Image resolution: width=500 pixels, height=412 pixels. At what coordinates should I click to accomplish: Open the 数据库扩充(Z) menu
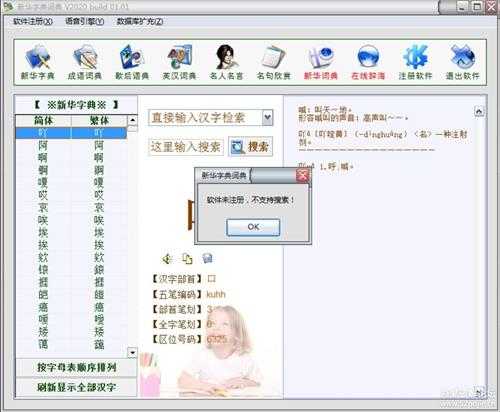pos(140,21)
